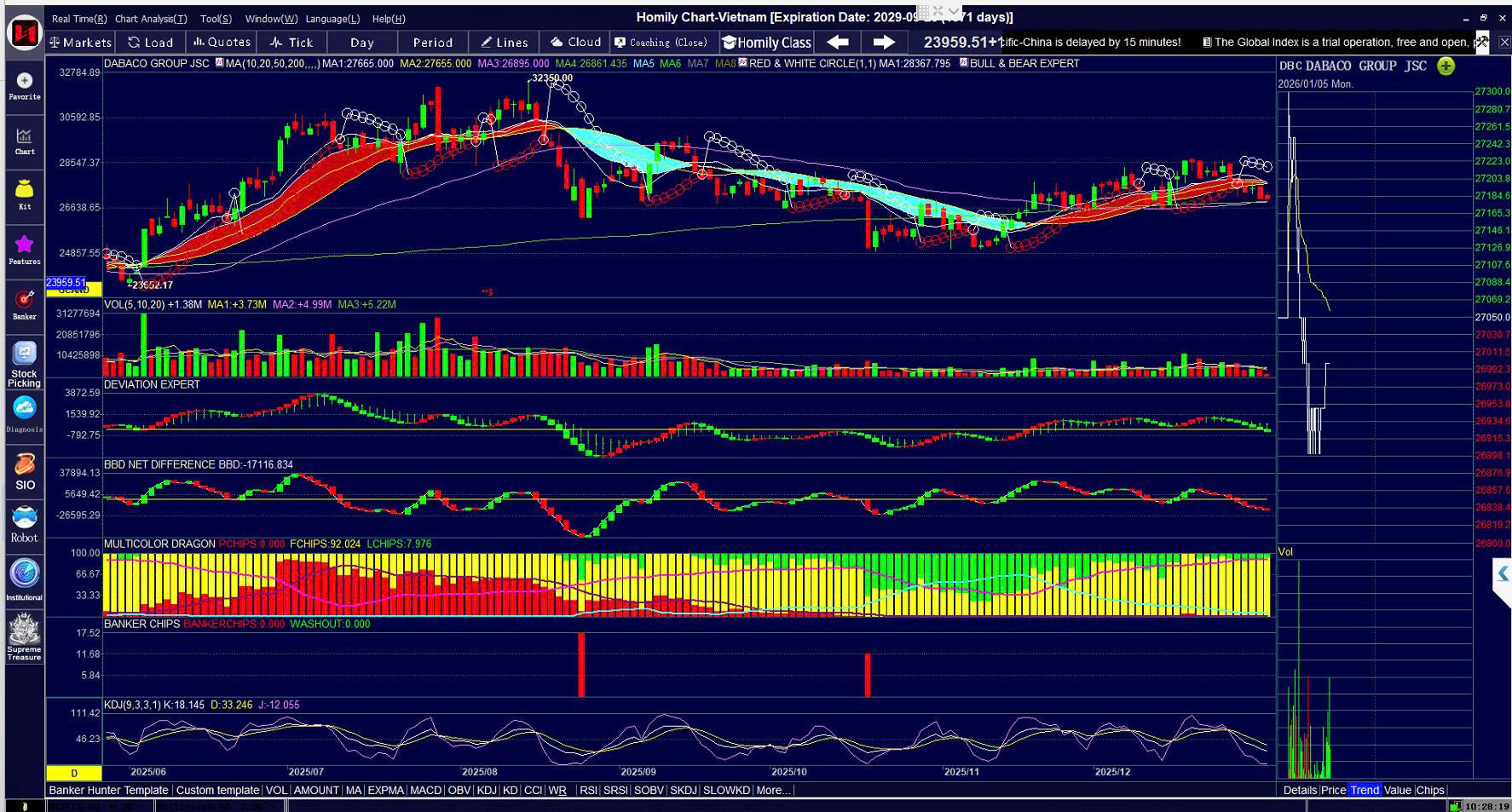This screenshot has height=812, width=1512.
Task: Open the SIO sidebar icon
Action: click(x=25, y=471)
